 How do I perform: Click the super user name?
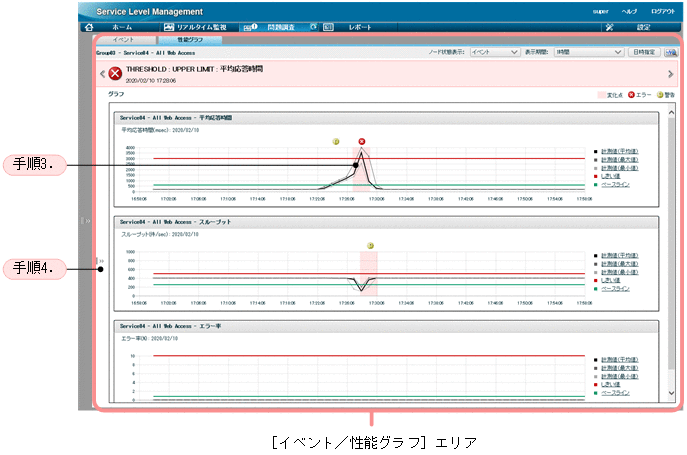click(600, 11)
